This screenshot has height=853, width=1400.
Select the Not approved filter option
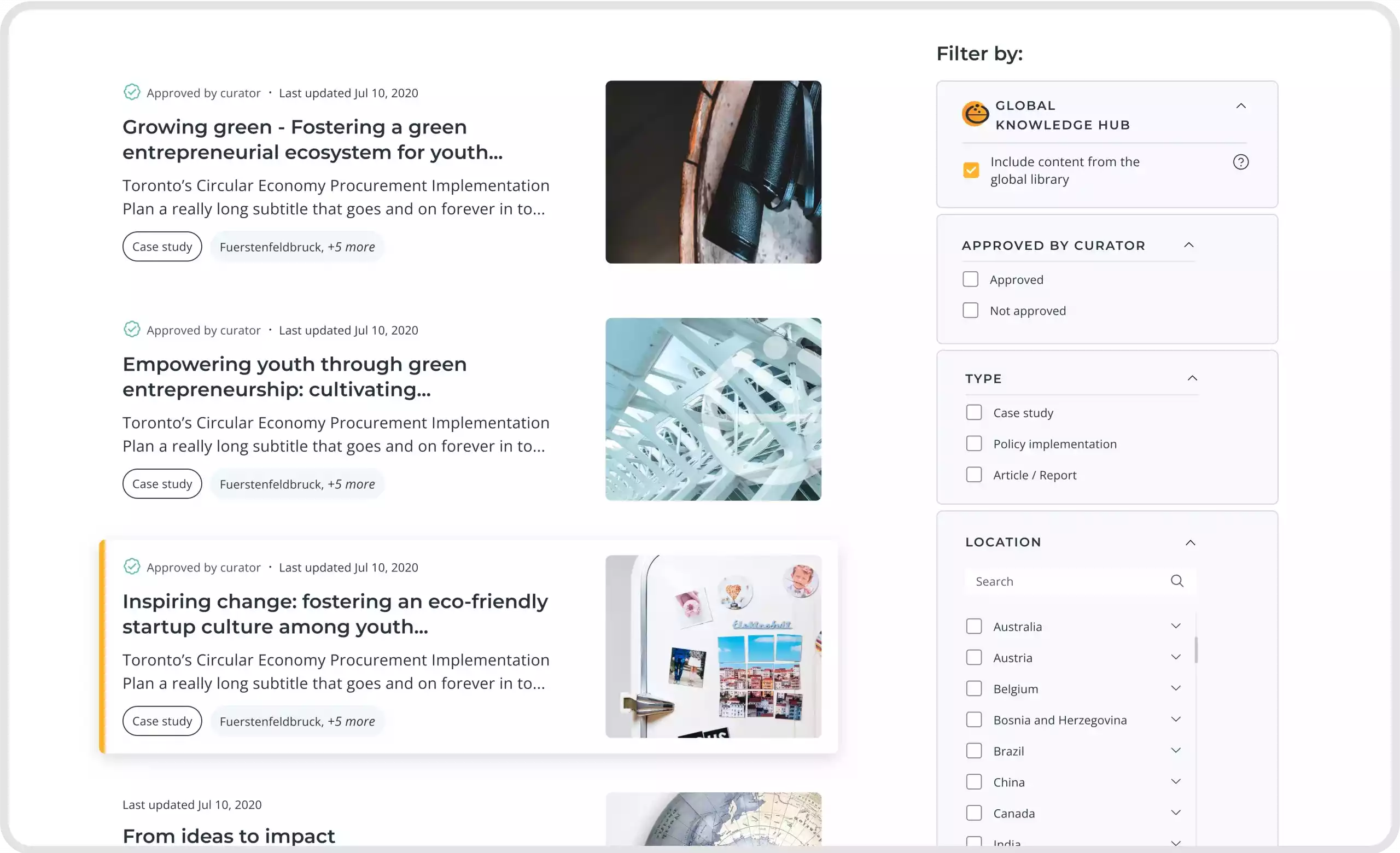pyautogui.click(x=970, y=310)
